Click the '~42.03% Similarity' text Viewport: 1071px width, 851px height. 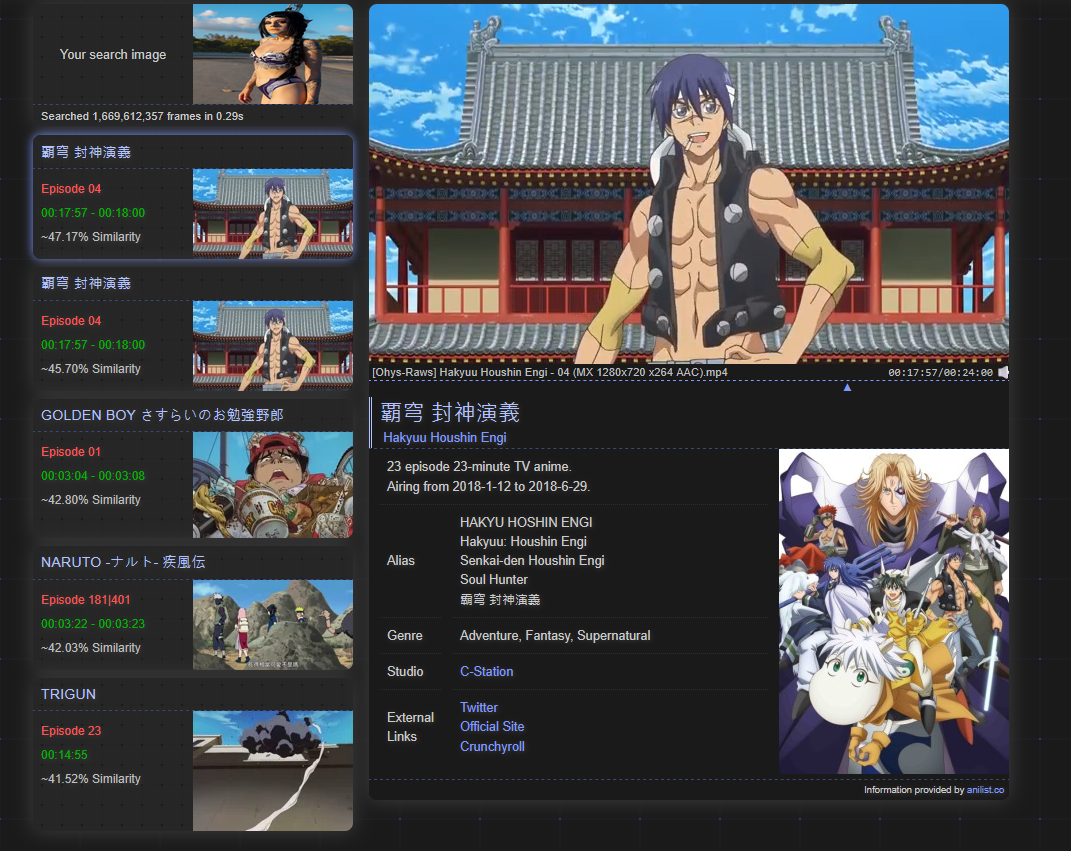tap(91, 647)
